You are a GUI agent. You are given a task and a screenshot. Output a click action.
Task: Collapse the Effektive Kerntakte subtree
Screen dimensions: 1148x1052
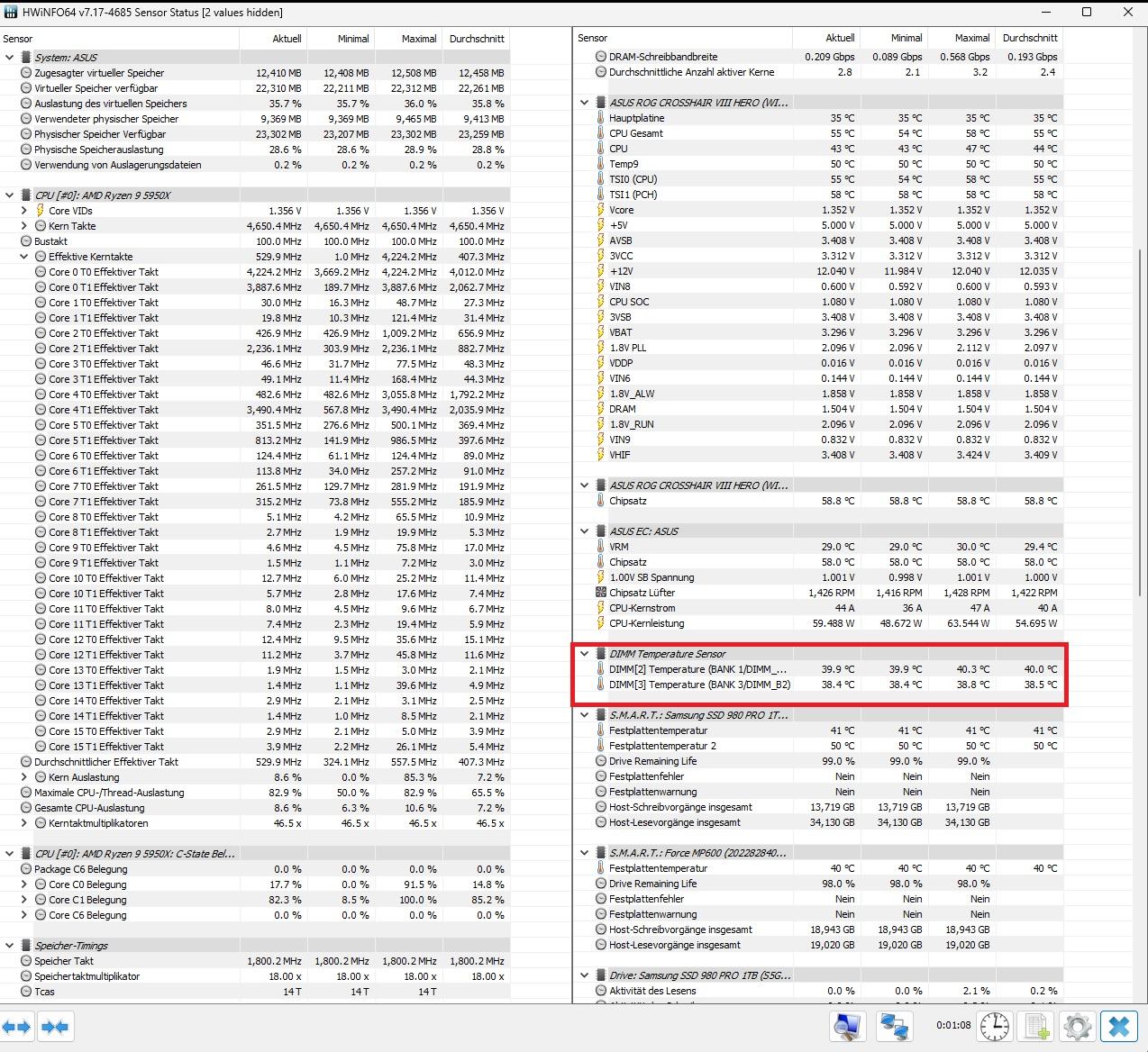[x=24, y=257]
